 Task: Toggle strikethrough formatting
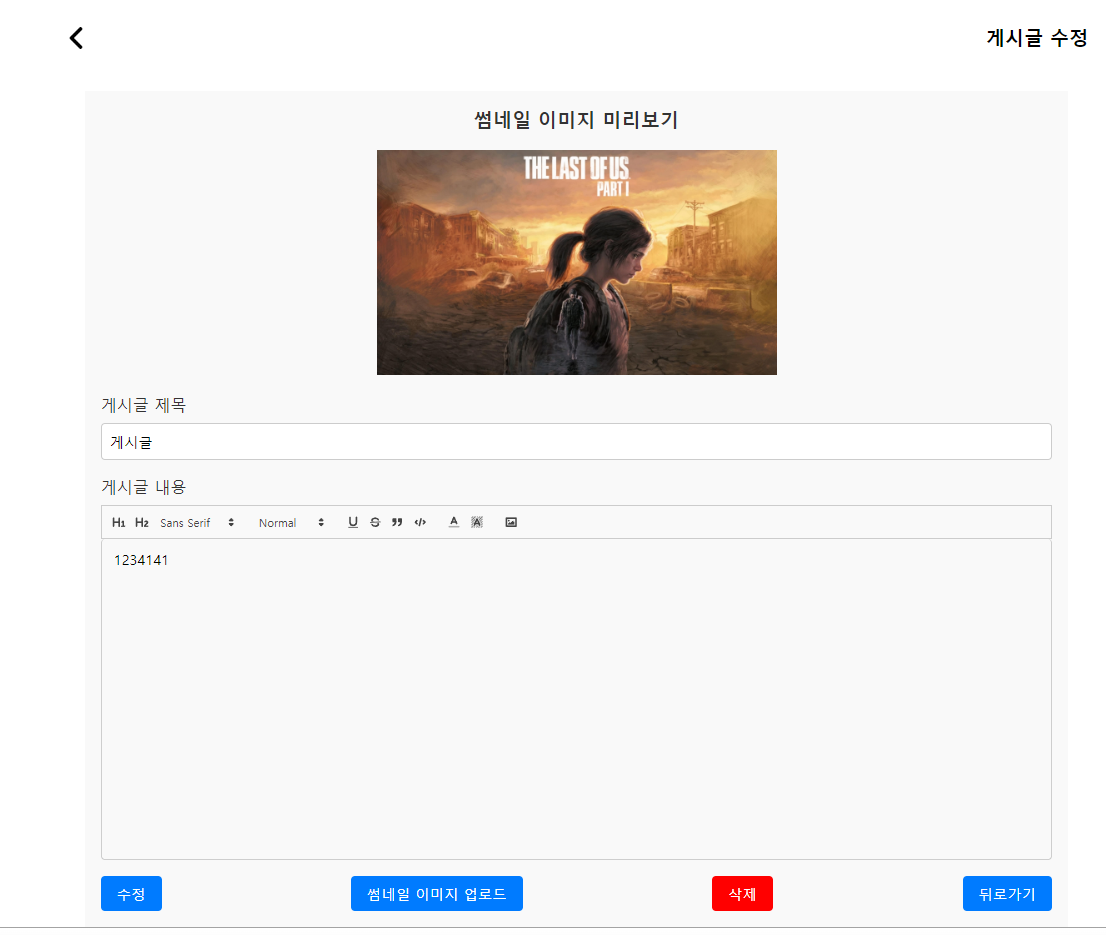[x=375, y=522]
